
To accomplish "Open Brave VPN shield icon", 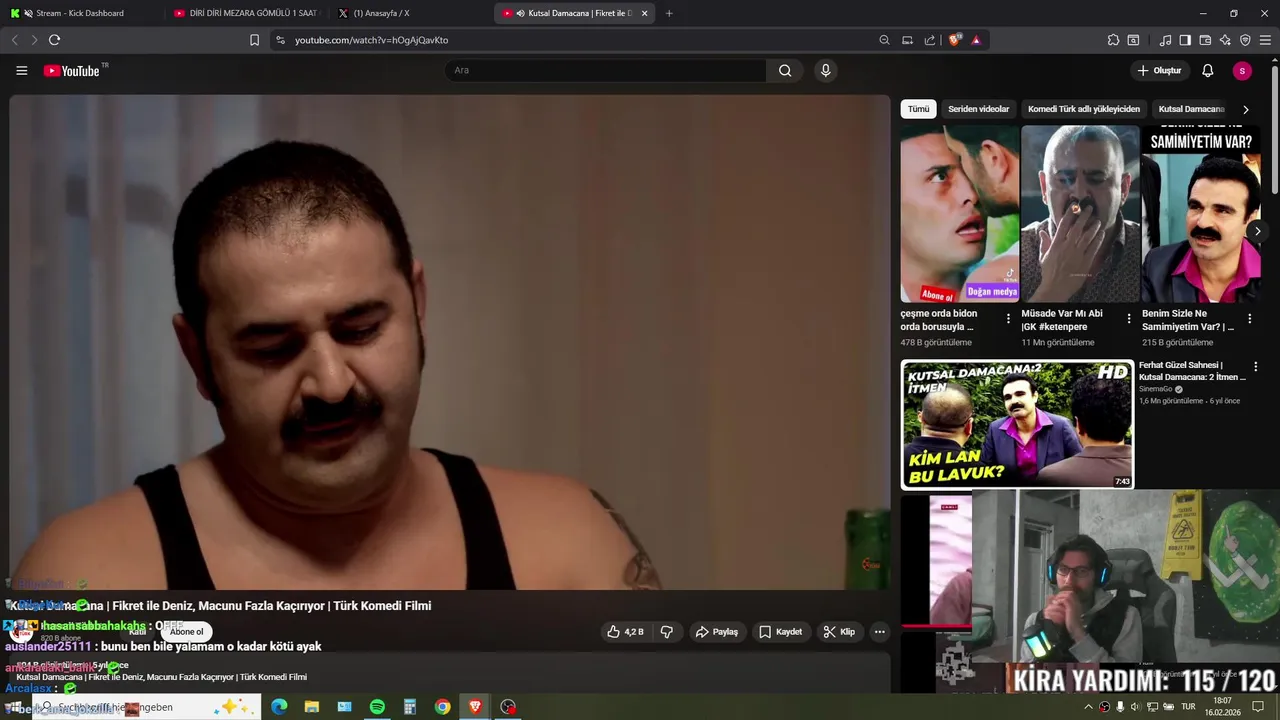I will coord(1245,40).
